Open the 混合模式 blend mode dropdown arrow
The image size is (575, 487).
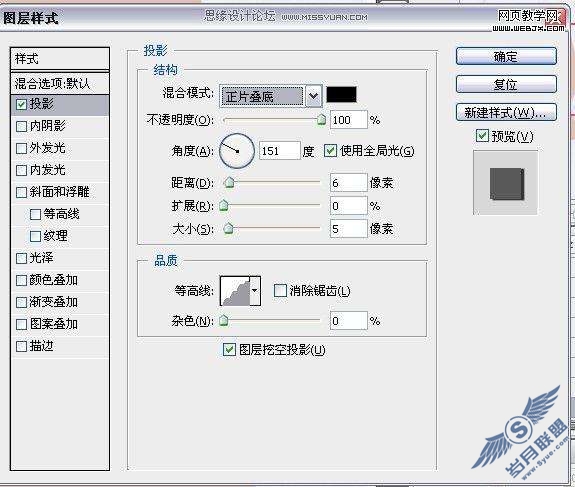[x=313, y=96]
